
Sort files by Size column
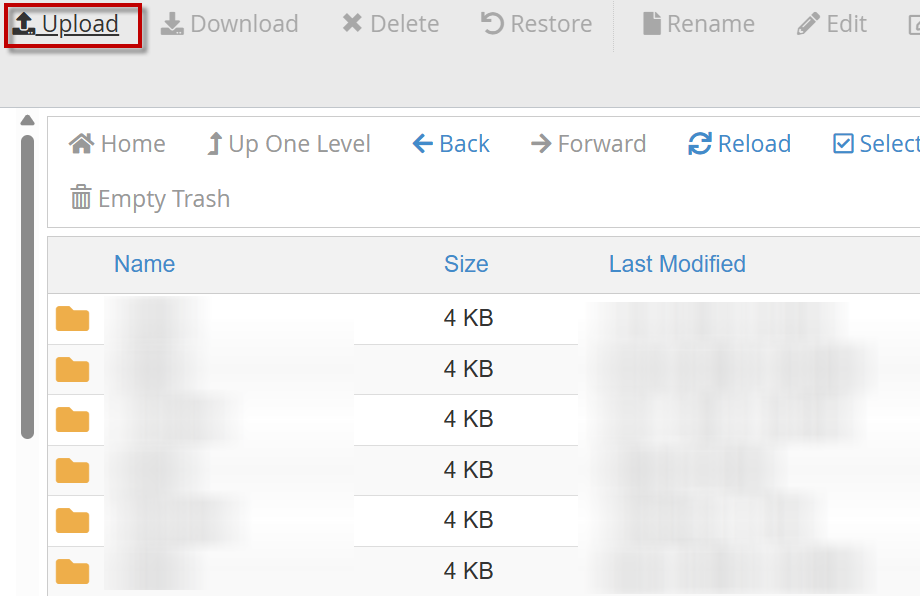pyautogui.click(x=466, y=264)
